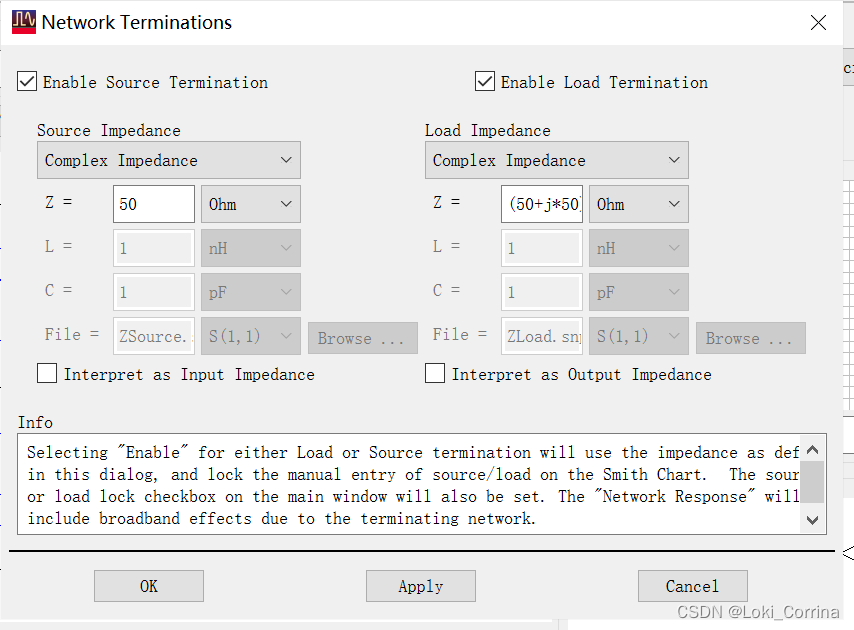The width and height of the screenshot is (854, 630).
Task: Toggle Enable Load Termination checkbox
Action: [x=485, y=81]
